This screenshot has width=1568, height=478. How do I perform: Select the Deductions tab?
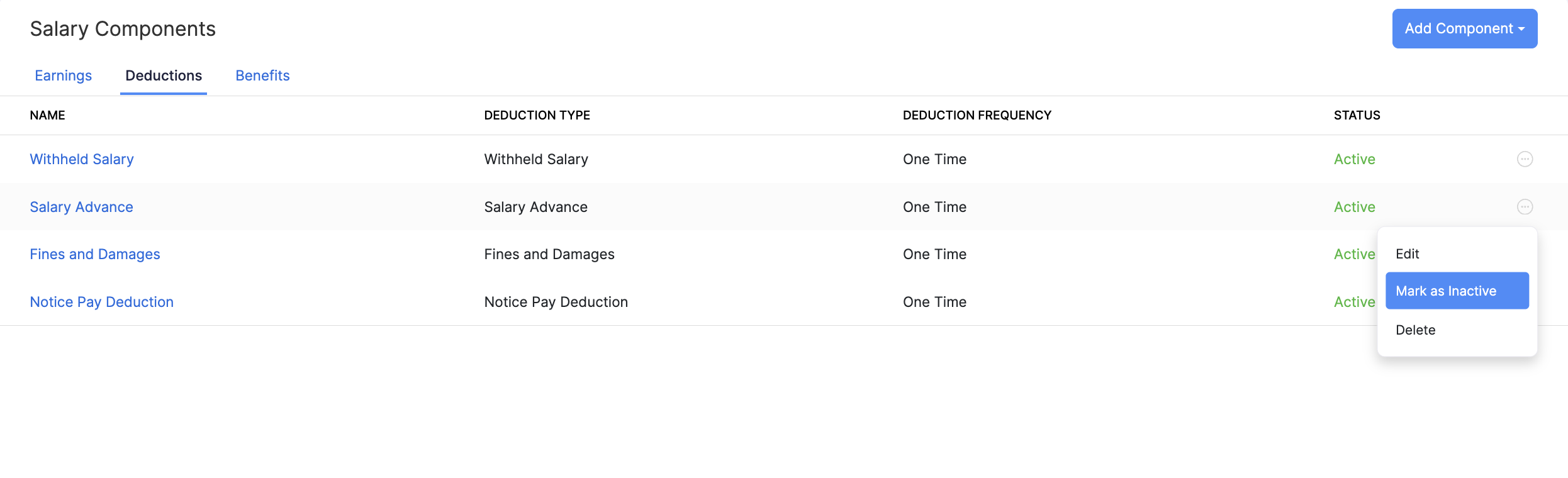coord(164,75)
